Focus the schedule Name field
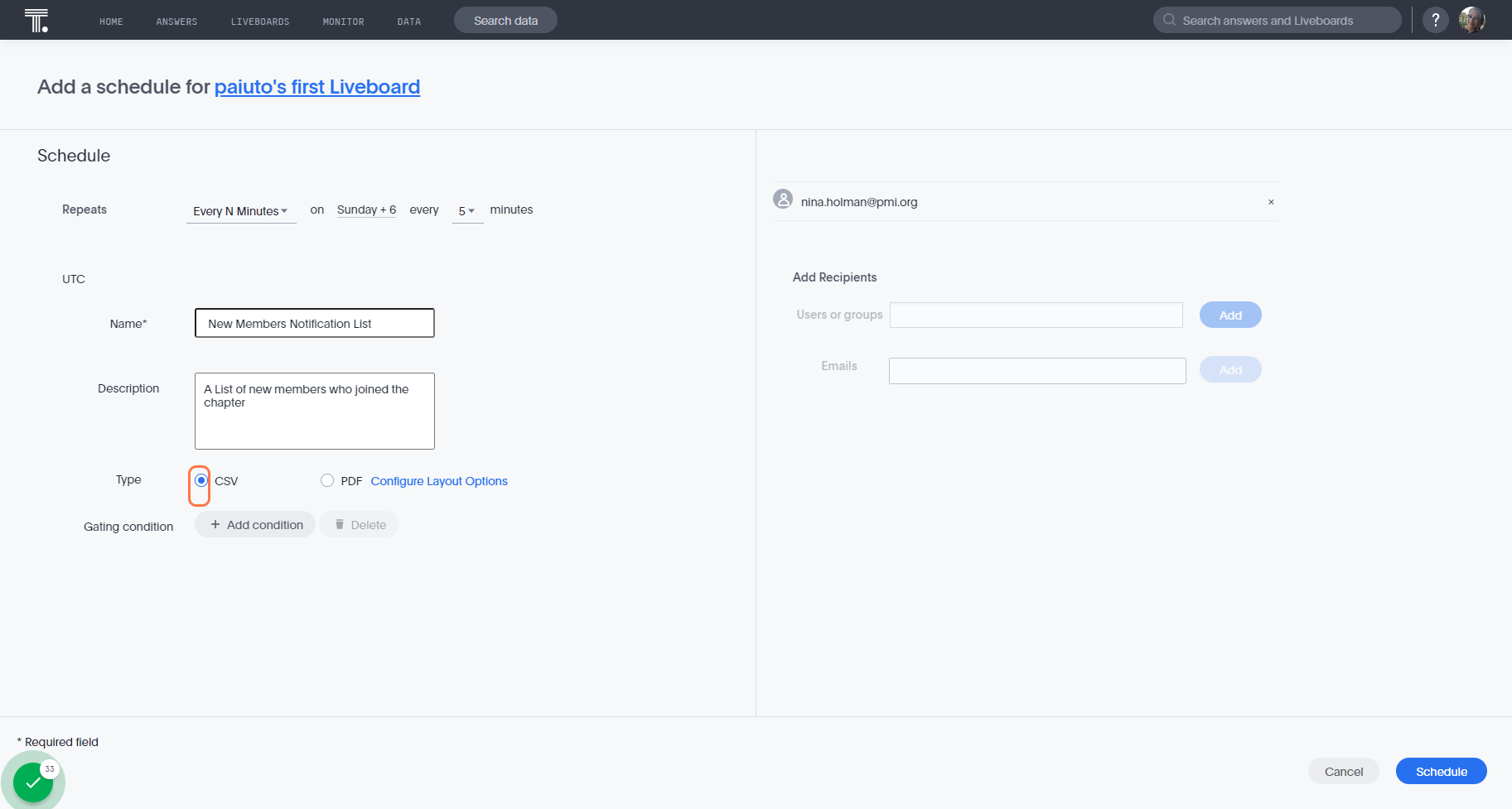1512x809 pixels. point(315,323)
